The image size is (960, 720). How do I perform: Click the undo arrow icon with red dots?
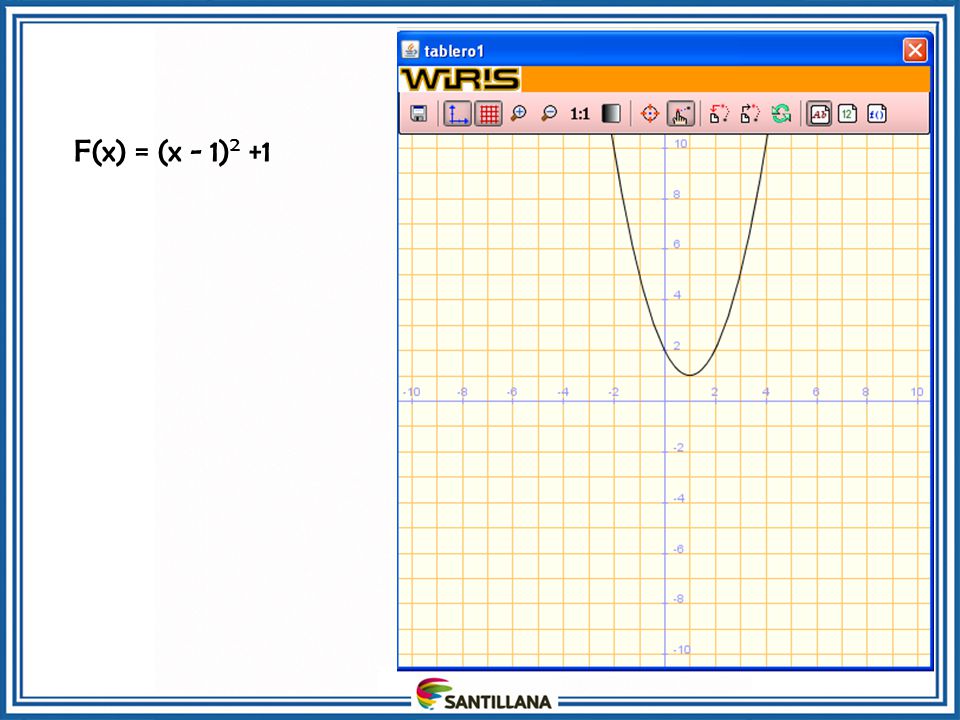pos(719,114)
